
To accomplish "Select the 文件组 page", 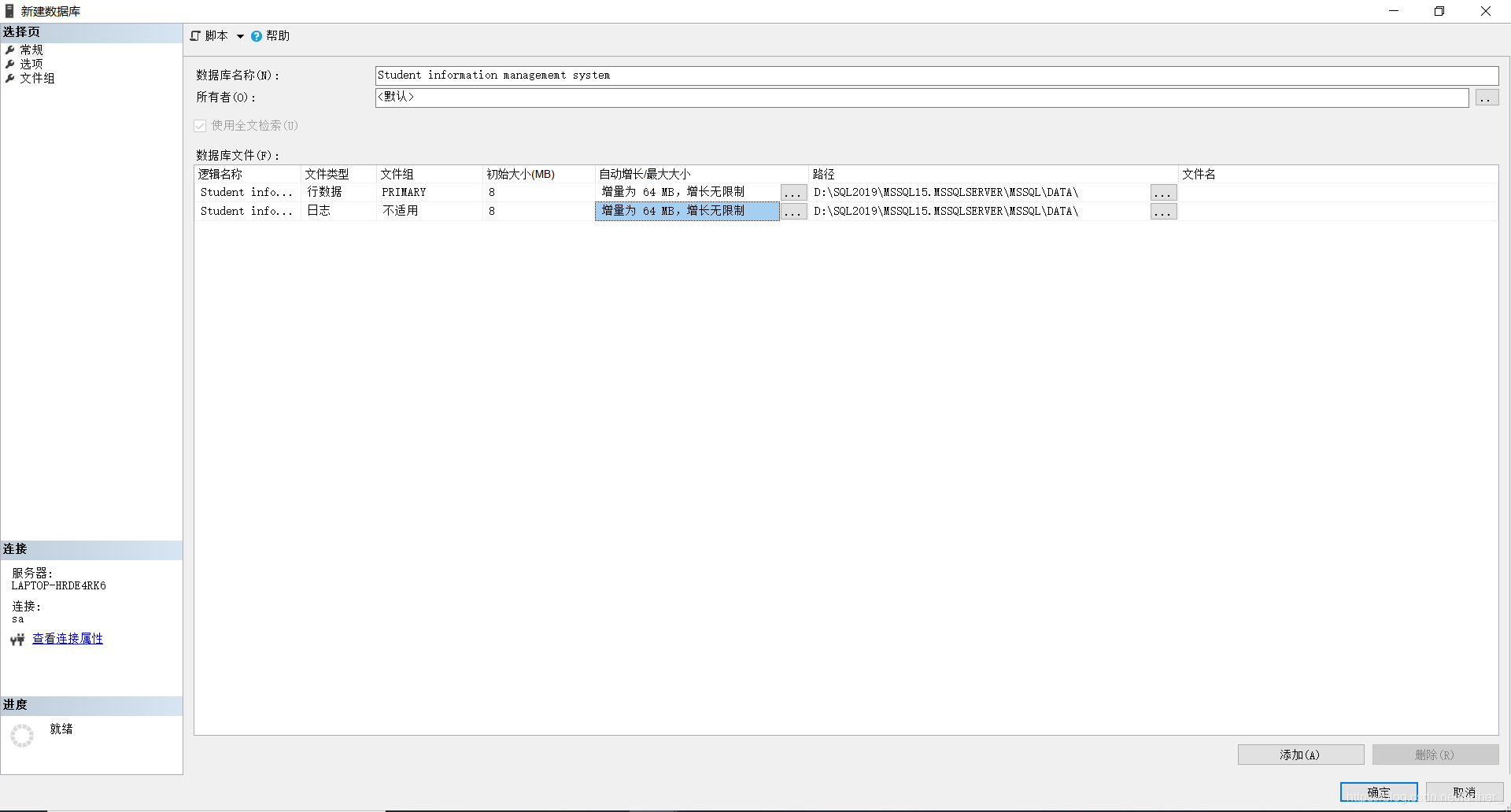I will [x=37, y=78].
